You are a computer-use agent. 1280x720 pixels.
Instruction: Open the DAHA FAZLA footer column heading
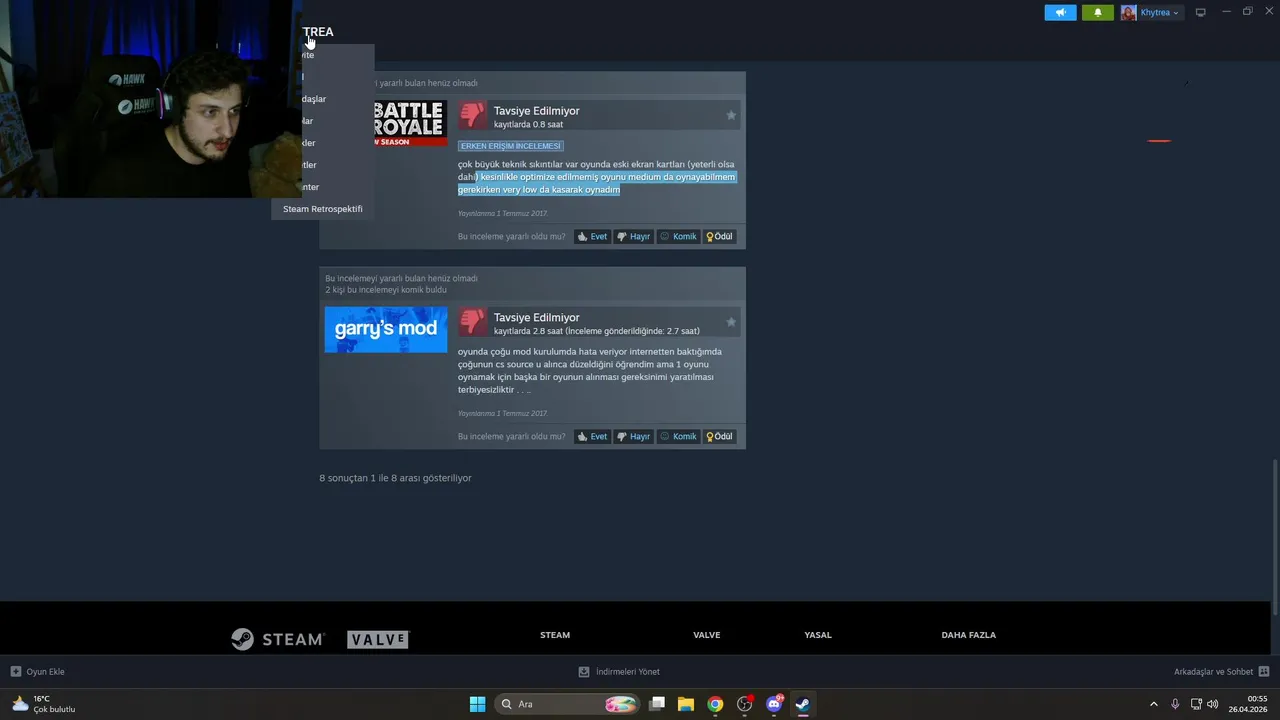[x=968, y=635]
